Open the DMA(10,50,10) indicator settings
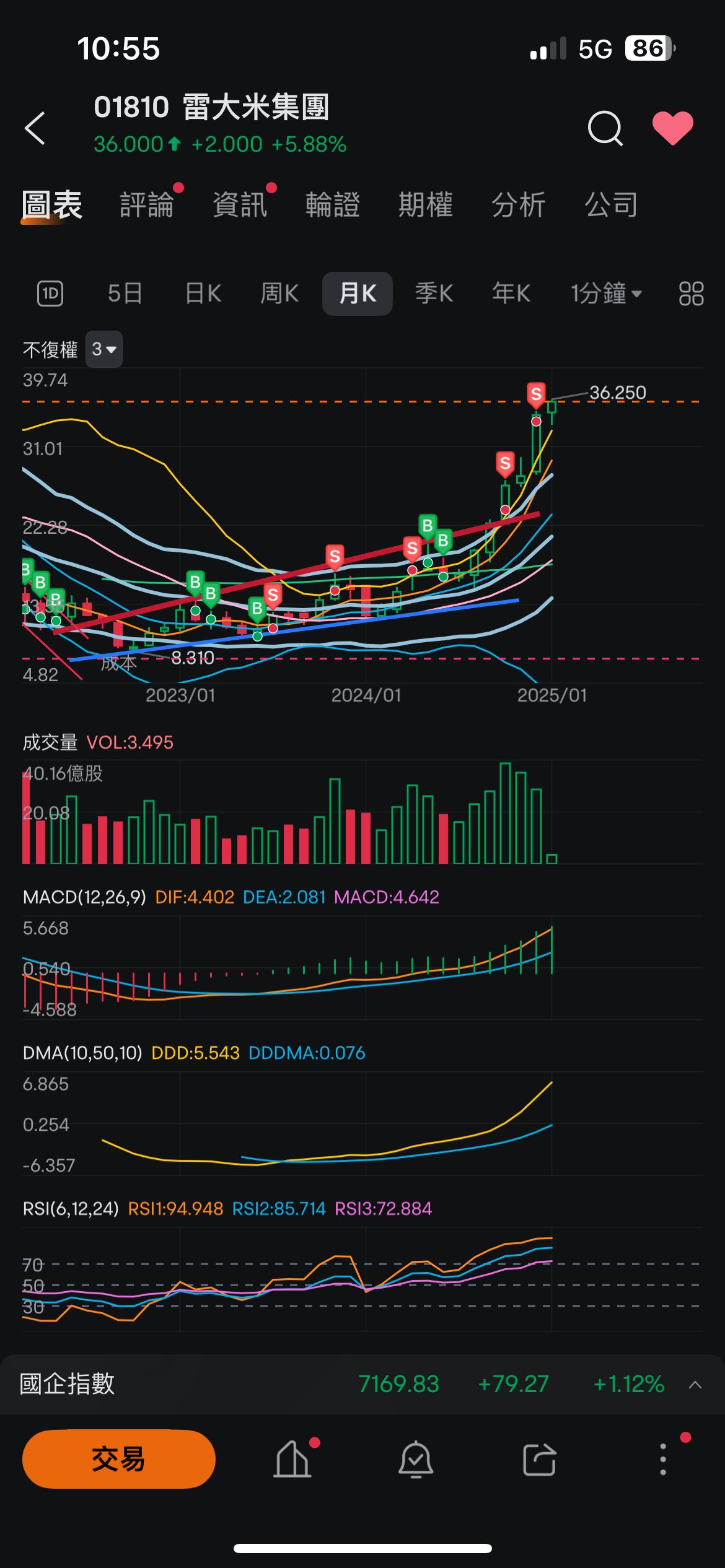The height and width of the screenshot is (1568, 725). (82, 1053)
